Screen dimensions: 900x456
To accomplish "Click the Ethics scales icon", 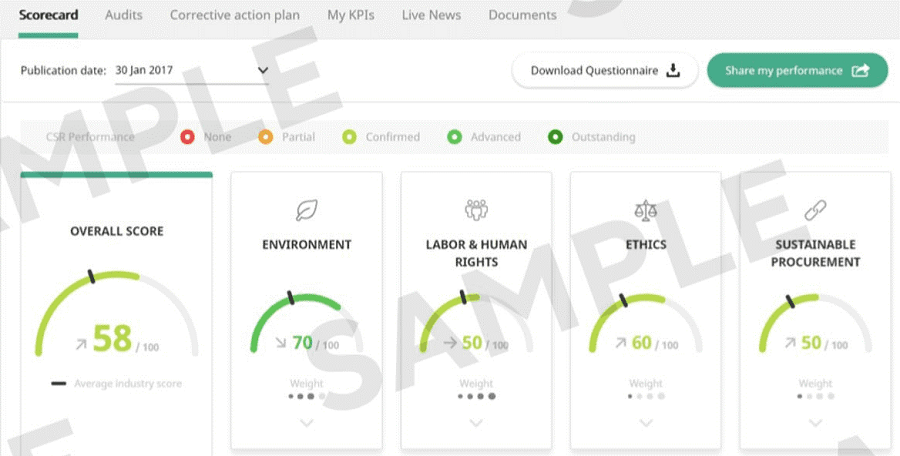I will (646, 210).
